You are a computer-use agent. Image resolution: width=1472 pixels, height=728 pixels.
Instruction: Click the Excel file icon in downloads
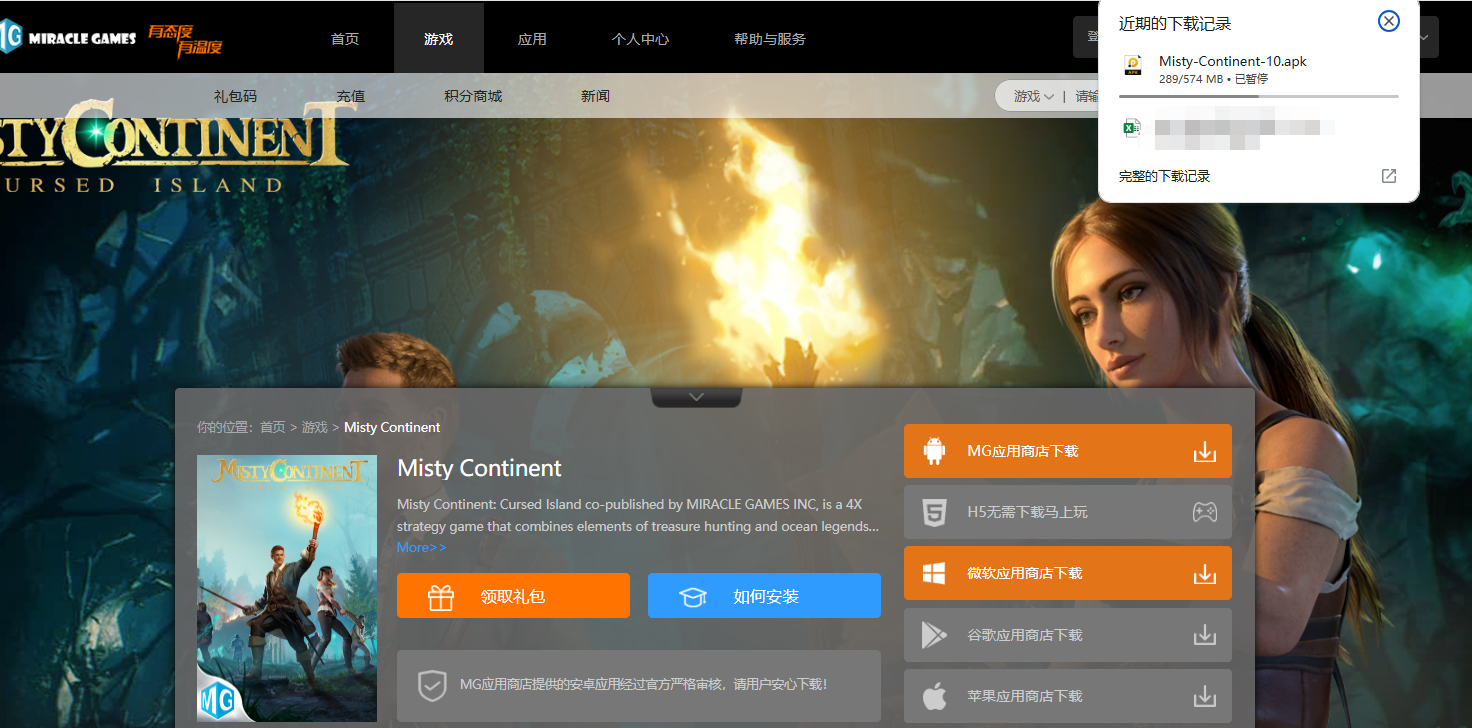click(x=1132, y=128)
